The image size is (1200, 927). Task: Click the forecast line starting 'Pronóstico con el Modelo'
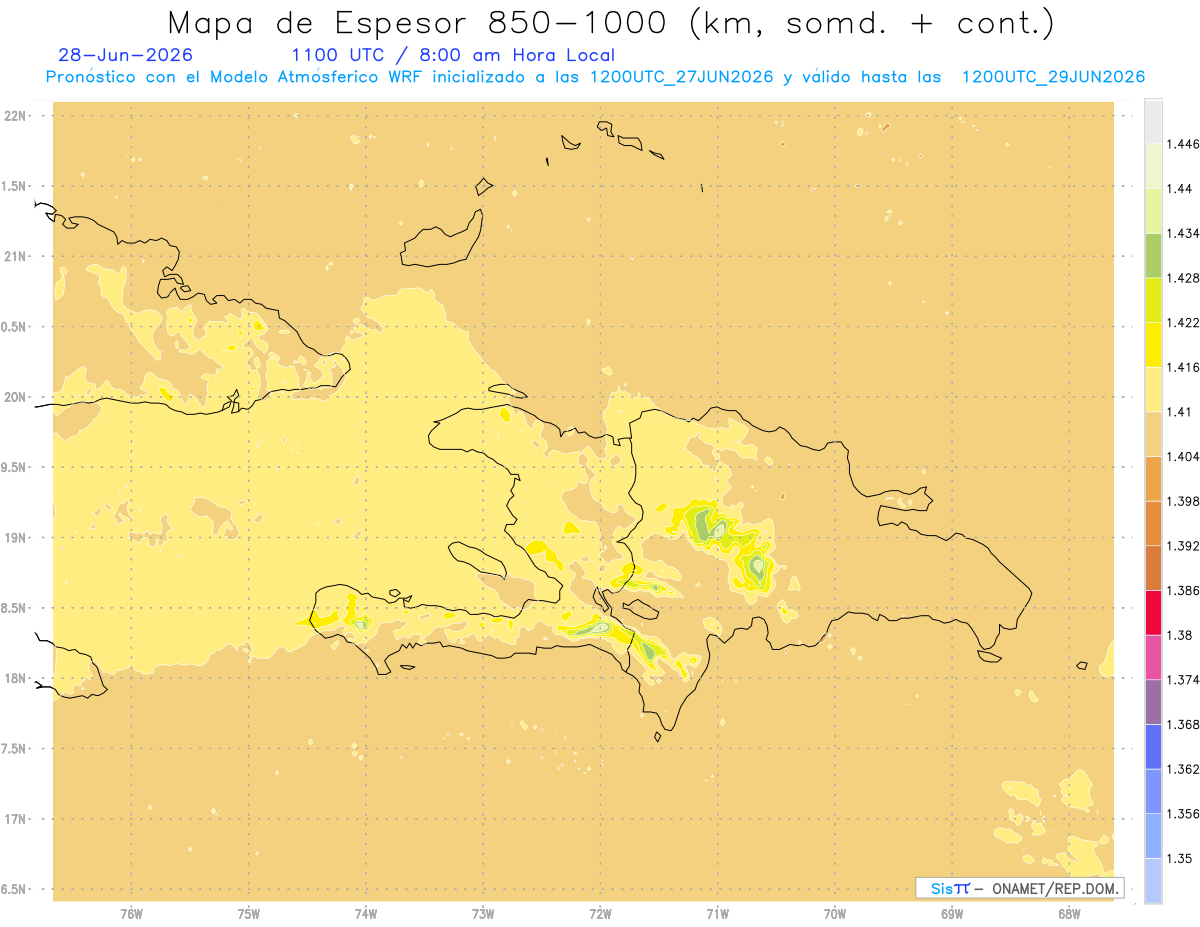[x=595, y=77]
